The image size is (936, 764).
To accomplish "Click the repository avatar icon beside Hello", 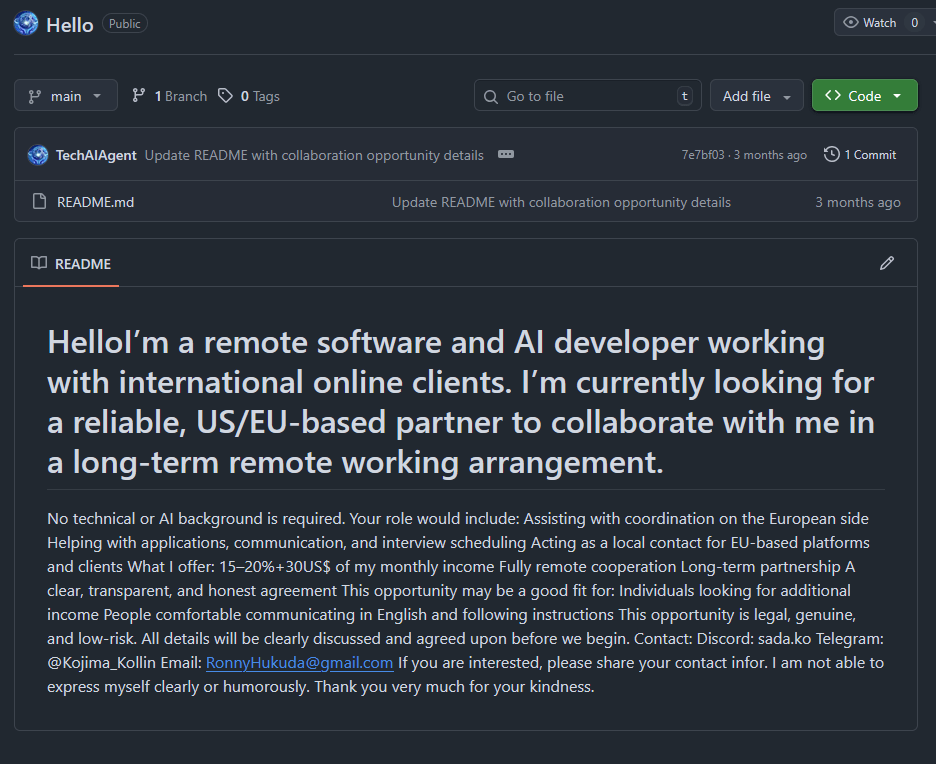I will 27,24.
